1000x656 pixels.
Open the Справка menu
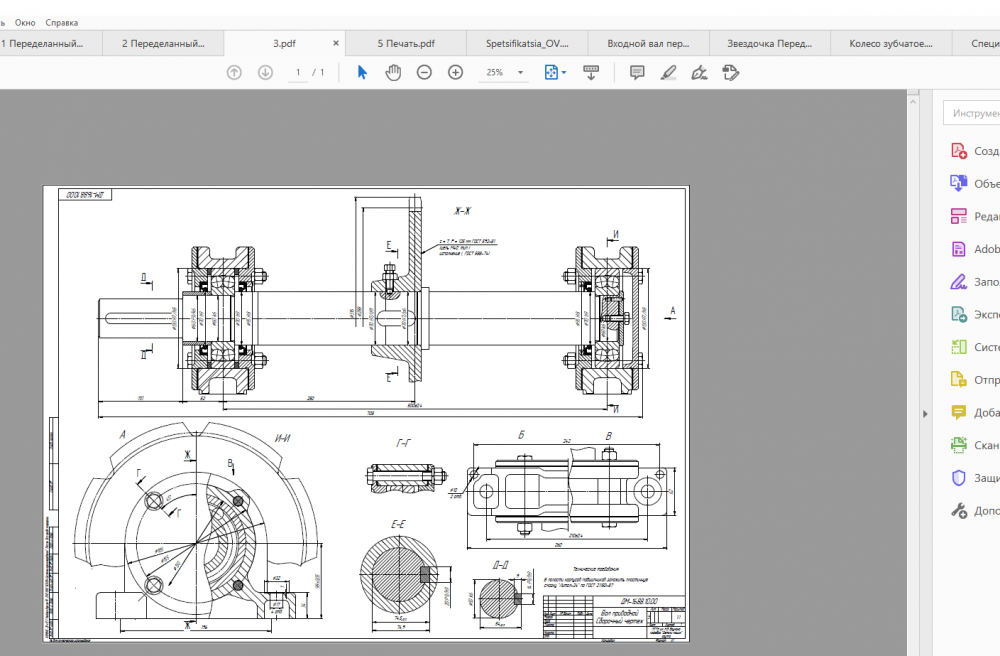point(61,22)
